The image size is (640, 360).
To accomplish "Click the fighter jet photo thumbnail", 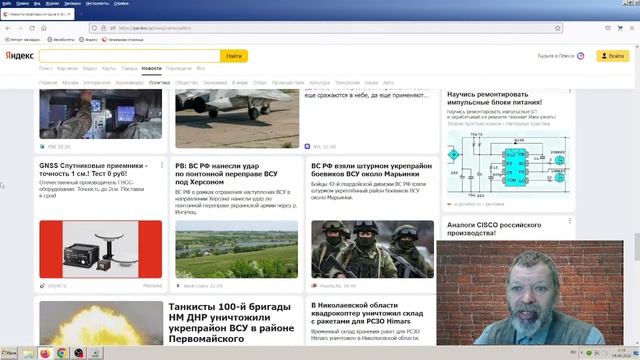I will coord(237,118).
